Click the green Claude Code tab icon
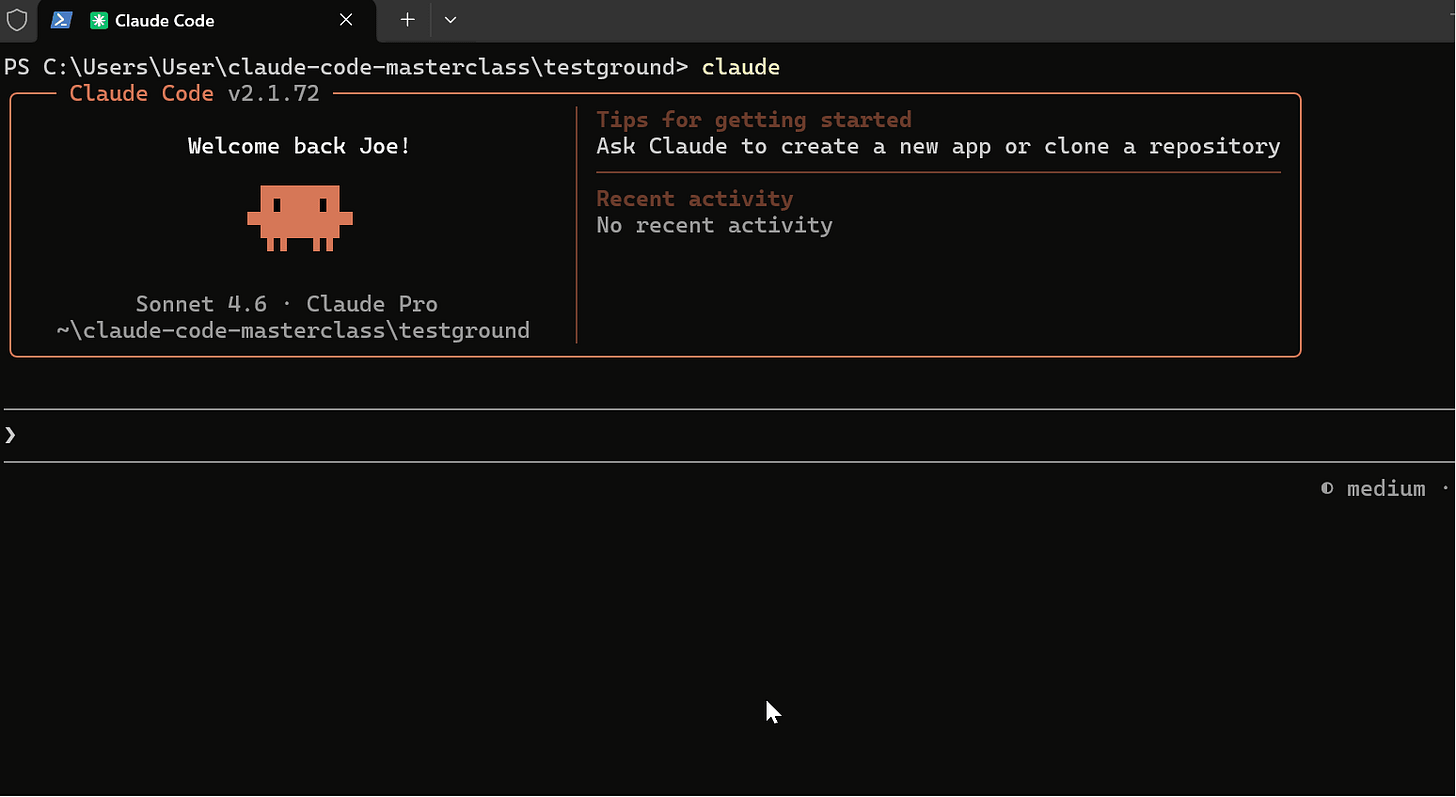 [x=98, y=20]
